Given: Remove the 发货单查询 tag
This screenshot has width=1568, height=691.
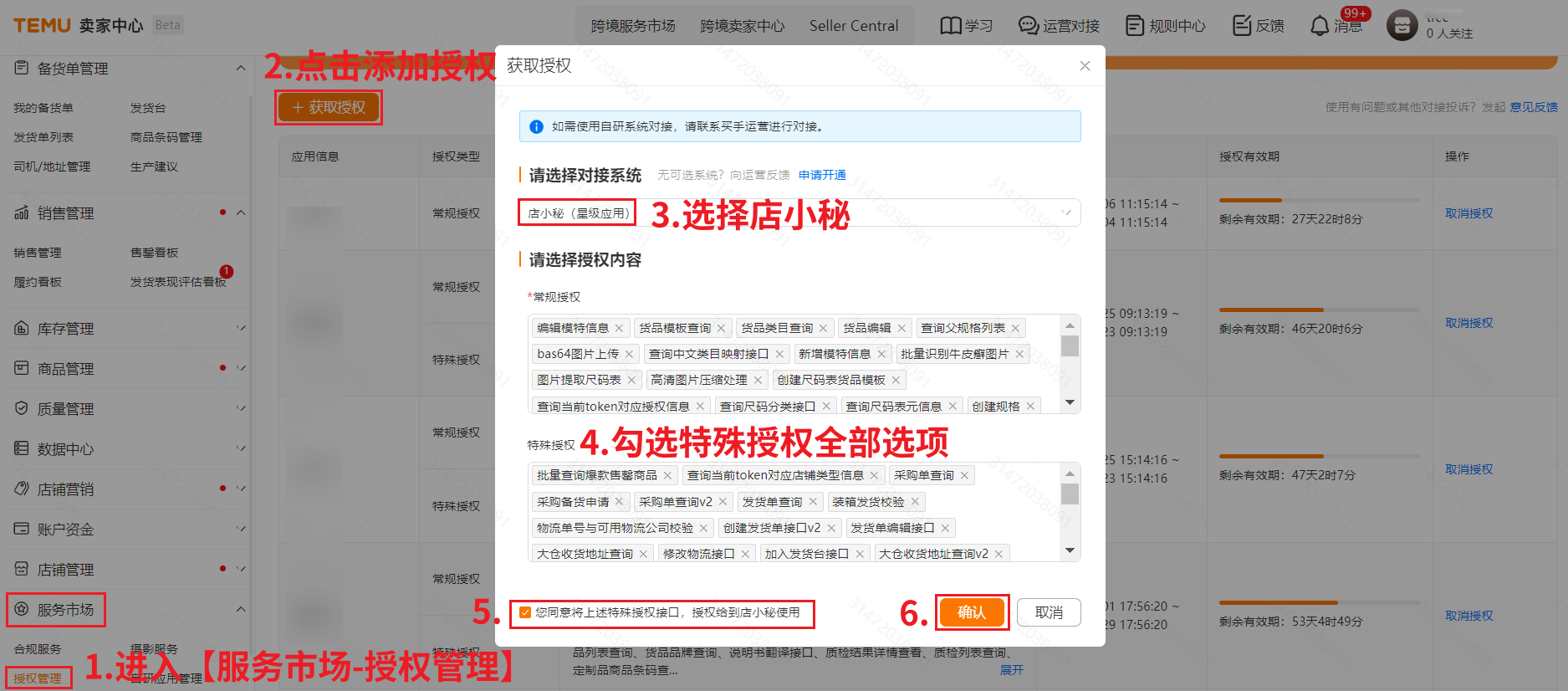Looking at the screenshot, I should [812, 502].
